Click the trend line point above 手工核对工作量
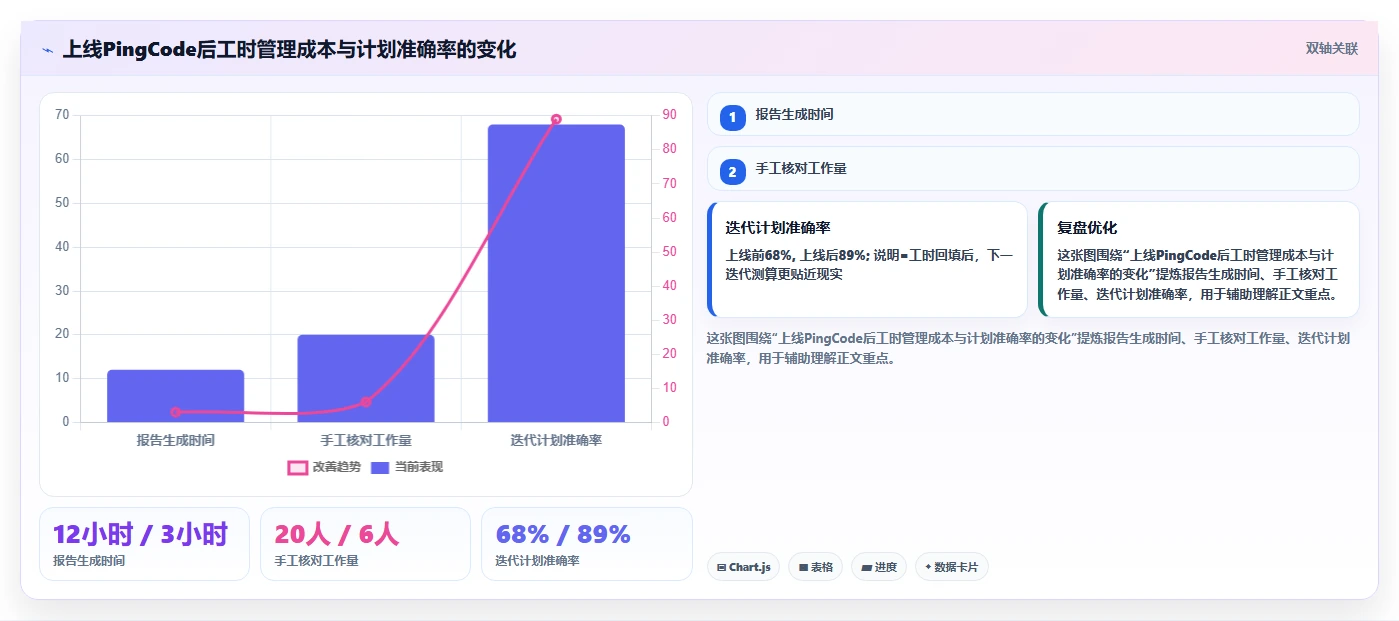Image resolution: width=1399 pixels, height=621 pixels. pyautogui.click(x=366, y=402)
